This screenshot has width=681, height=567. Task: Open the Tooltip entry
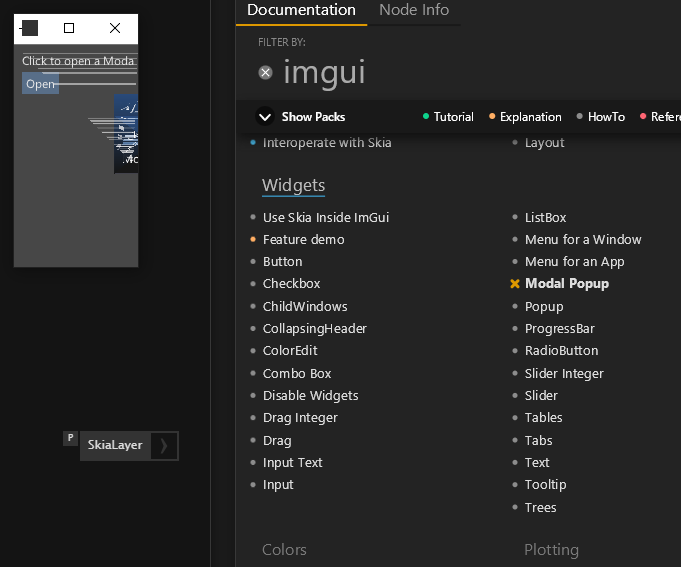pos(545,485)
